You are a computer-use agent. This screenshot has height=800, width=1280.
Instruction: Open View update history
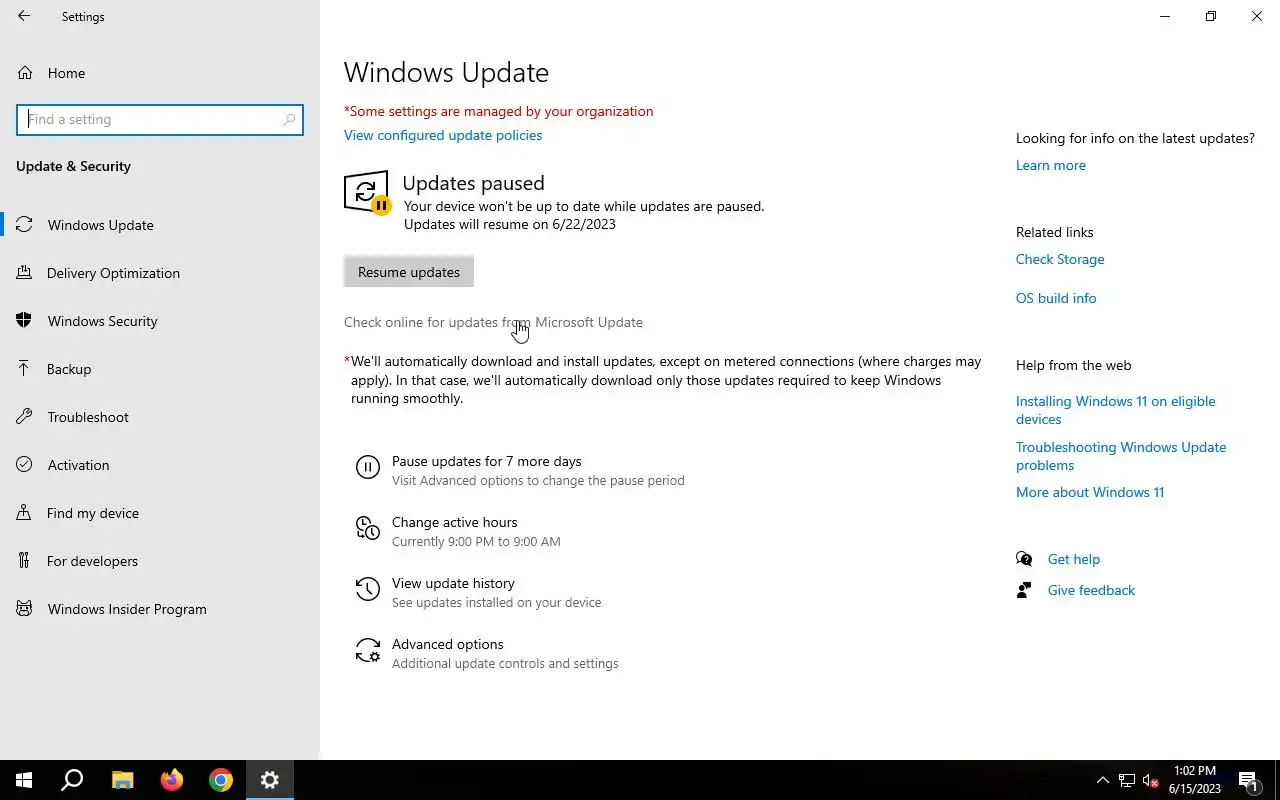453,583
